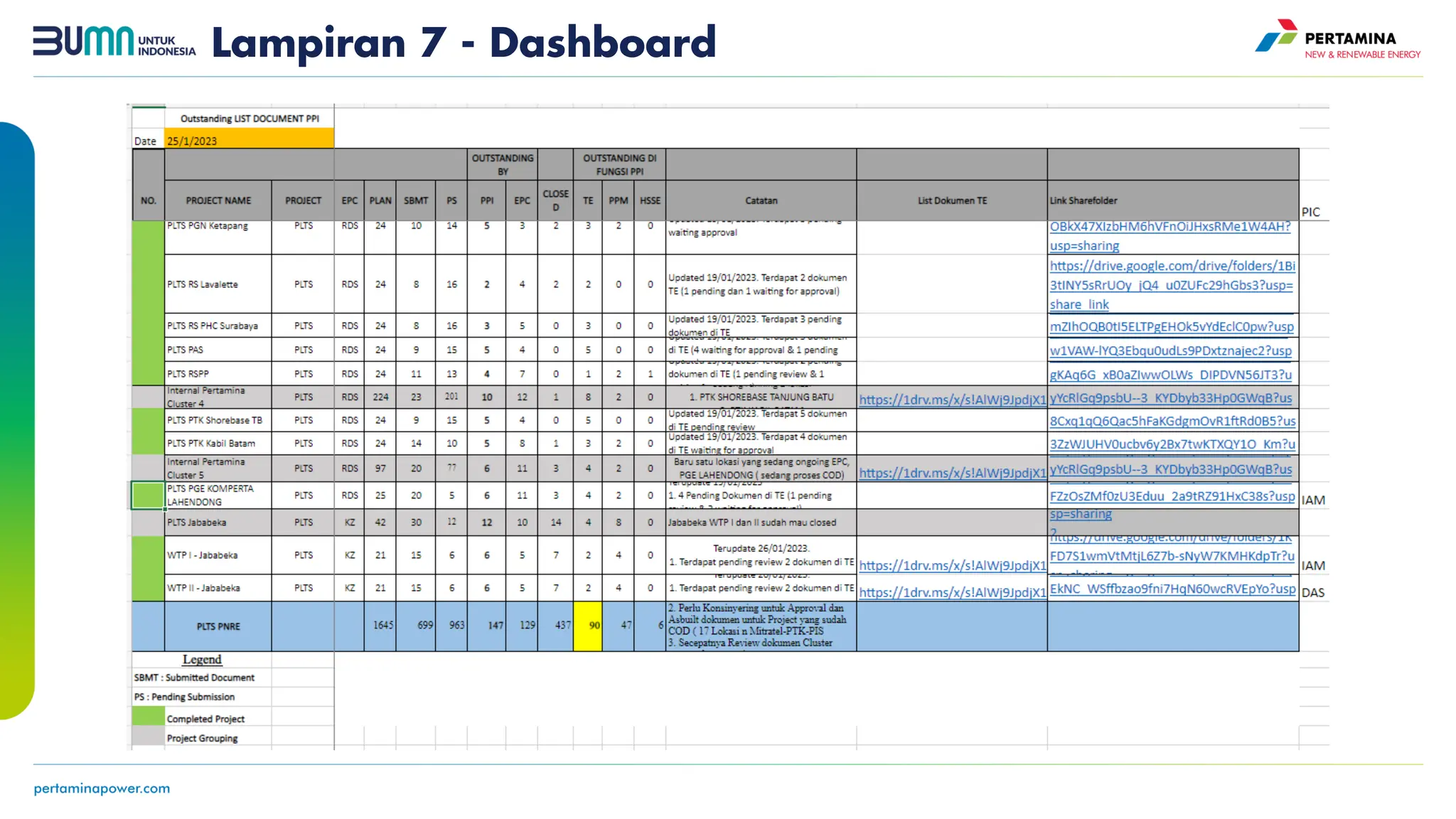The height and width of the screenshot is (819, 1456).
Task: Click the BUMN Untuk Indonesia logo
Action: point(114,41)
